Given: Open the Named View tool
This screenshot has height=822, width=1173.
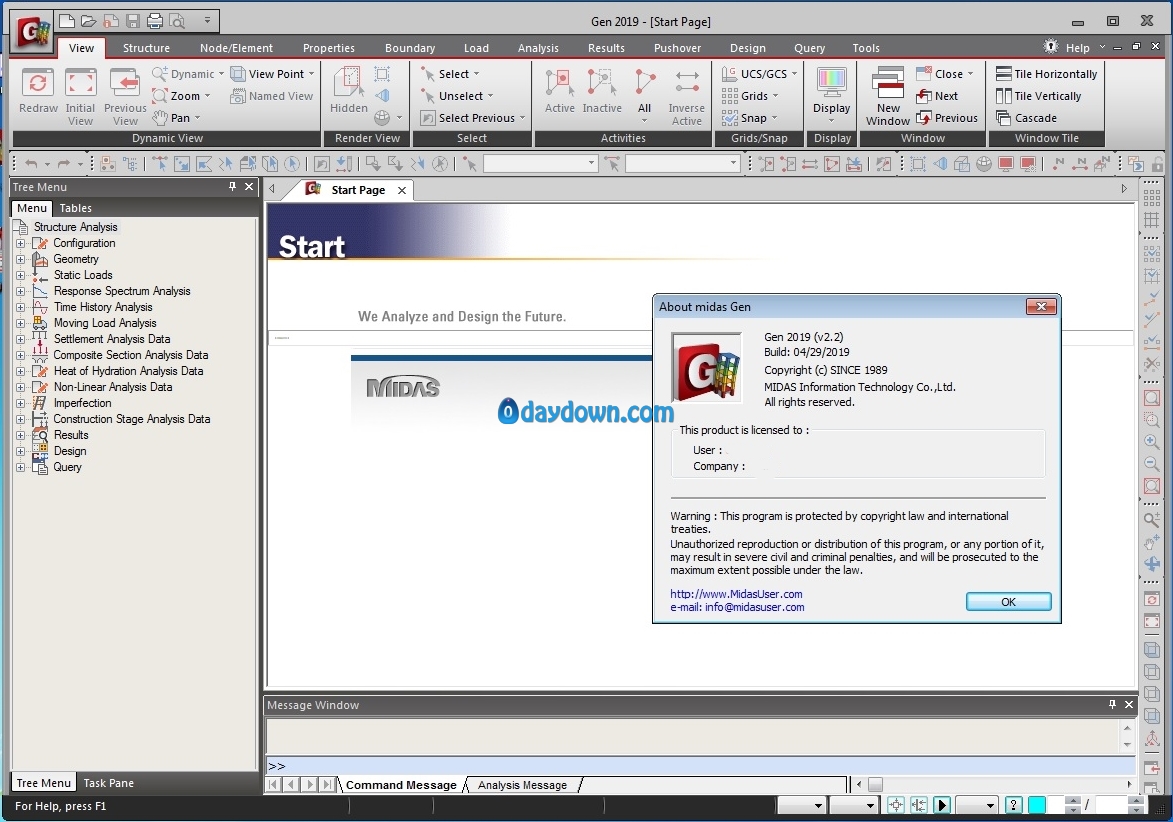Looking at the screenshot, I should click(272, 96).
